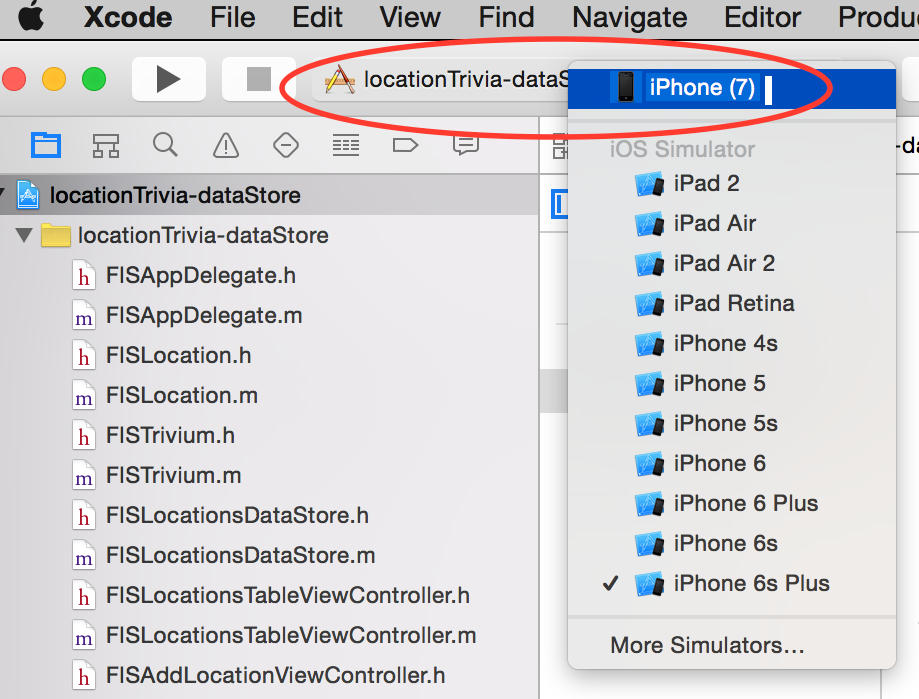
Task: Click the Stop button
Action: pos(258,79)
